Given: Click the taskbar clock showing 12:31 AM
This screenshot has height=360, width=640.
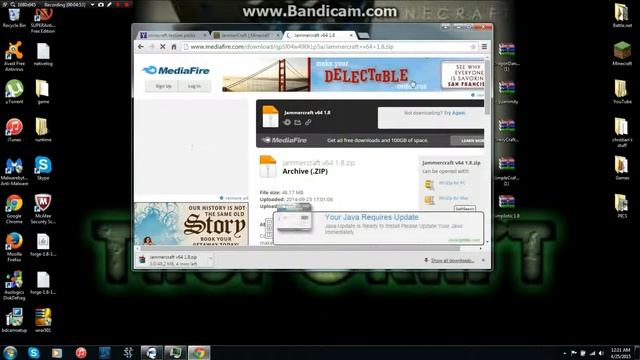Looking at the screenshot, I should 621,353.
